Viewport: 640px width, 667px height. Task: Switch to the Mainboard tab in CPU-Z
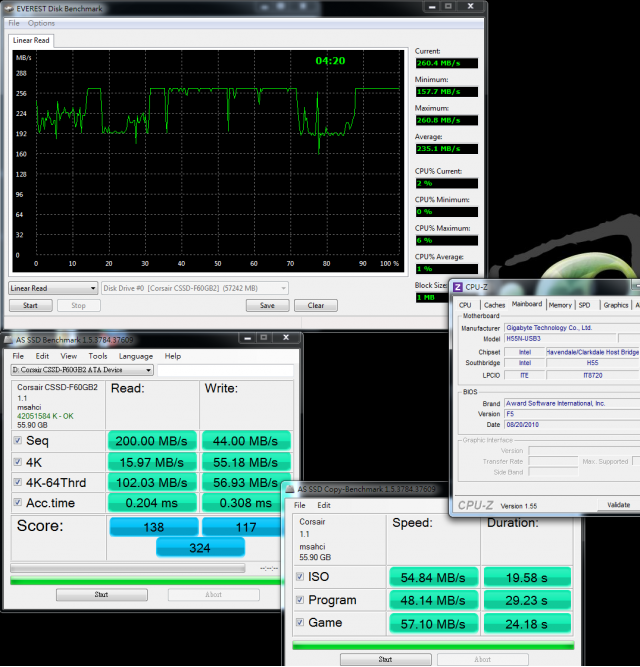coord(527,304)
